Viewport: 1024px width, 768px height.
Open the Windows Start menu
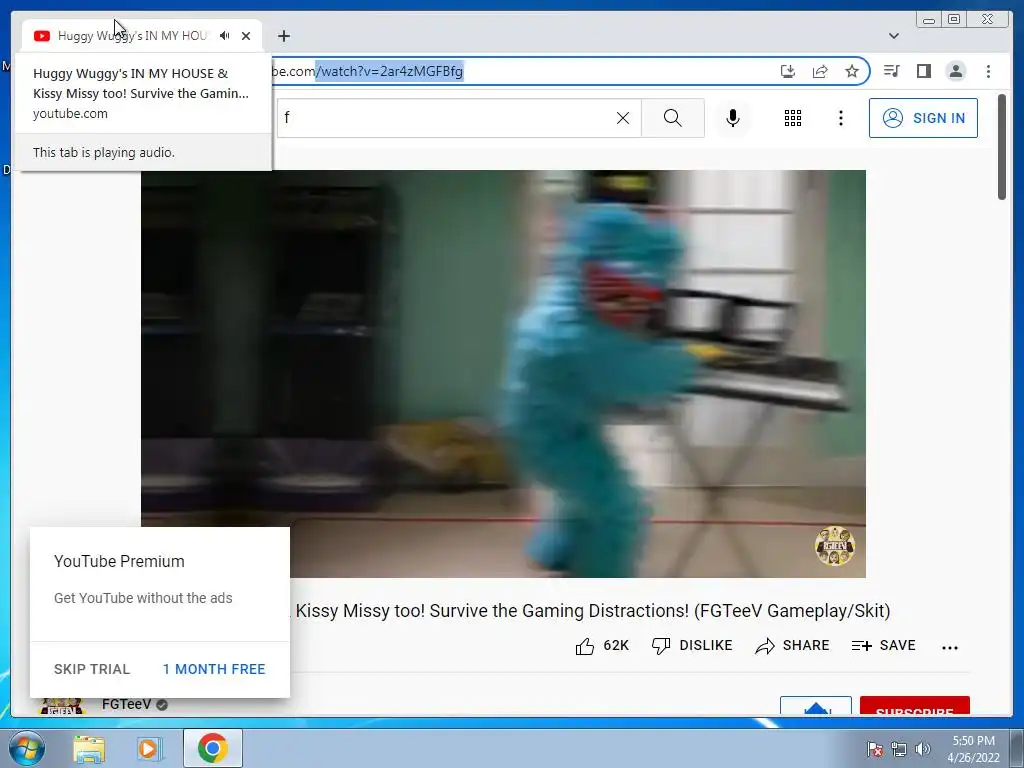coord(26,748)
